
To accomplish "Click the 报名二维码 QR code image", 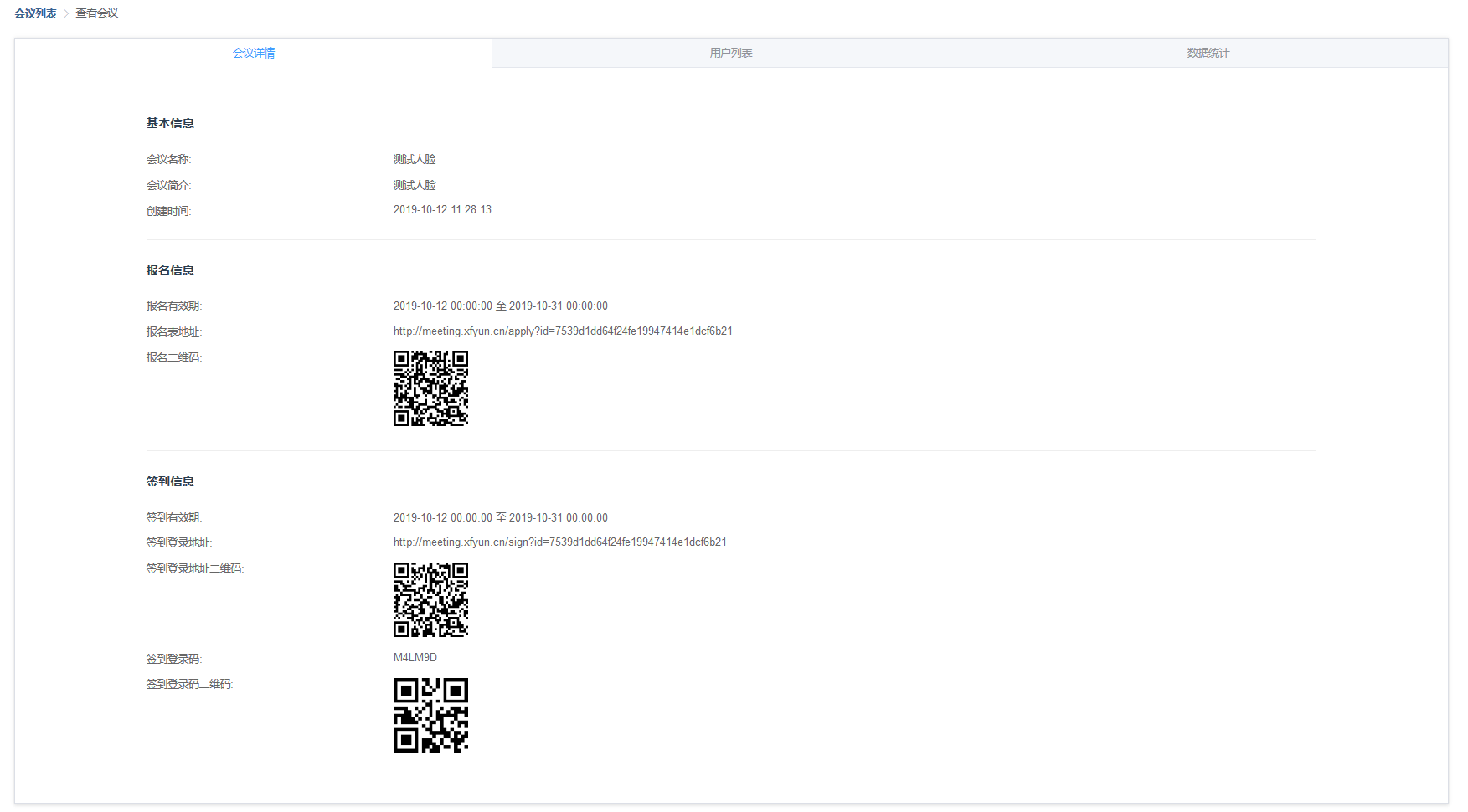I will pyautogui.click(x=430, y=388).
